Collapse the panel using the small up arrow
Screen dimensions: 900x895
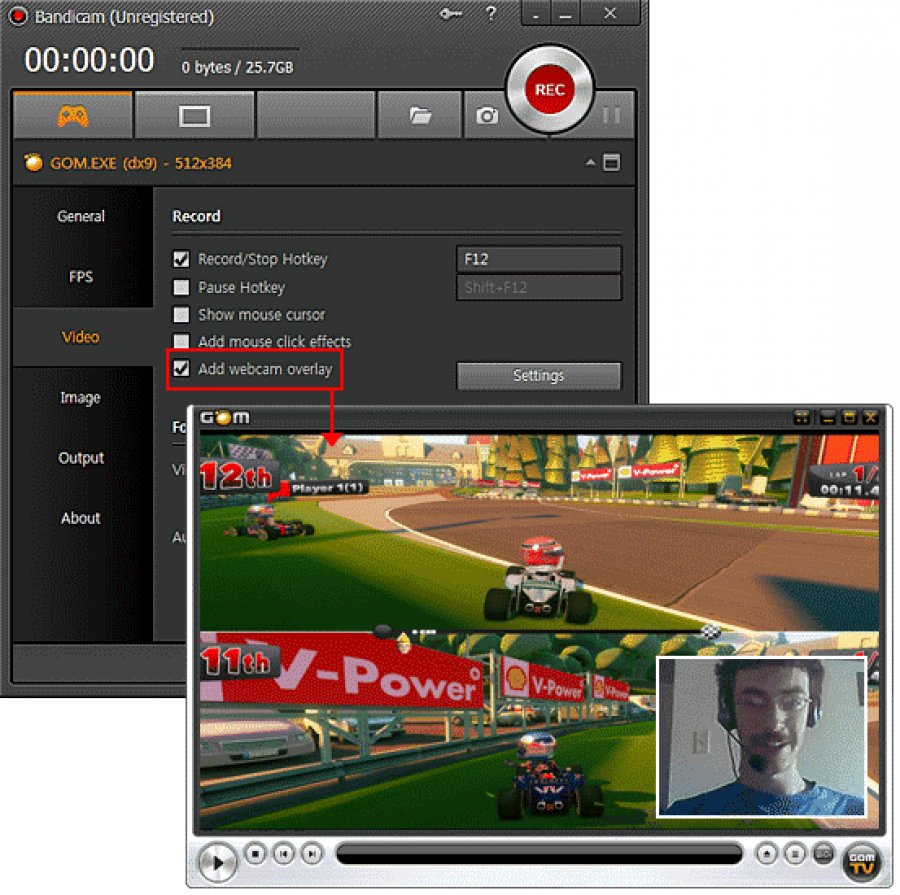click(x=590, y=162)
